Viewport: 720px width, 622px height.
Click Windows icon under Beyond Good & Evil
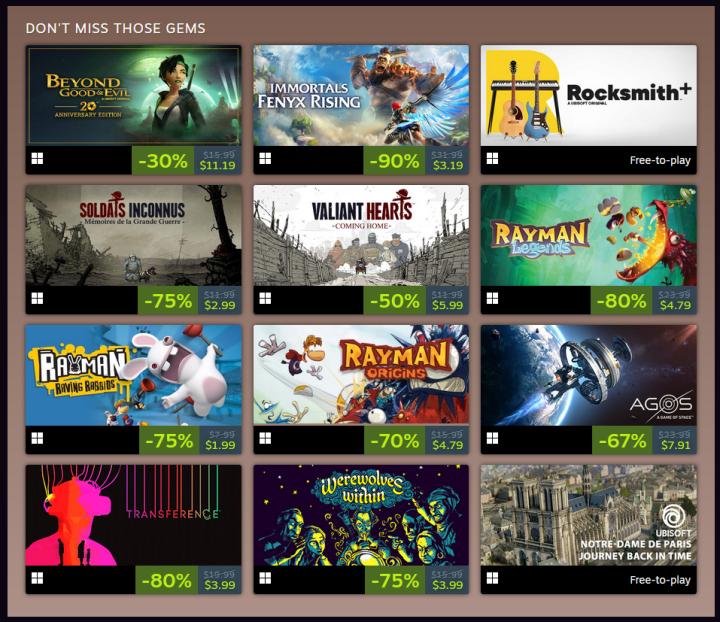click(x=37, y=159)
